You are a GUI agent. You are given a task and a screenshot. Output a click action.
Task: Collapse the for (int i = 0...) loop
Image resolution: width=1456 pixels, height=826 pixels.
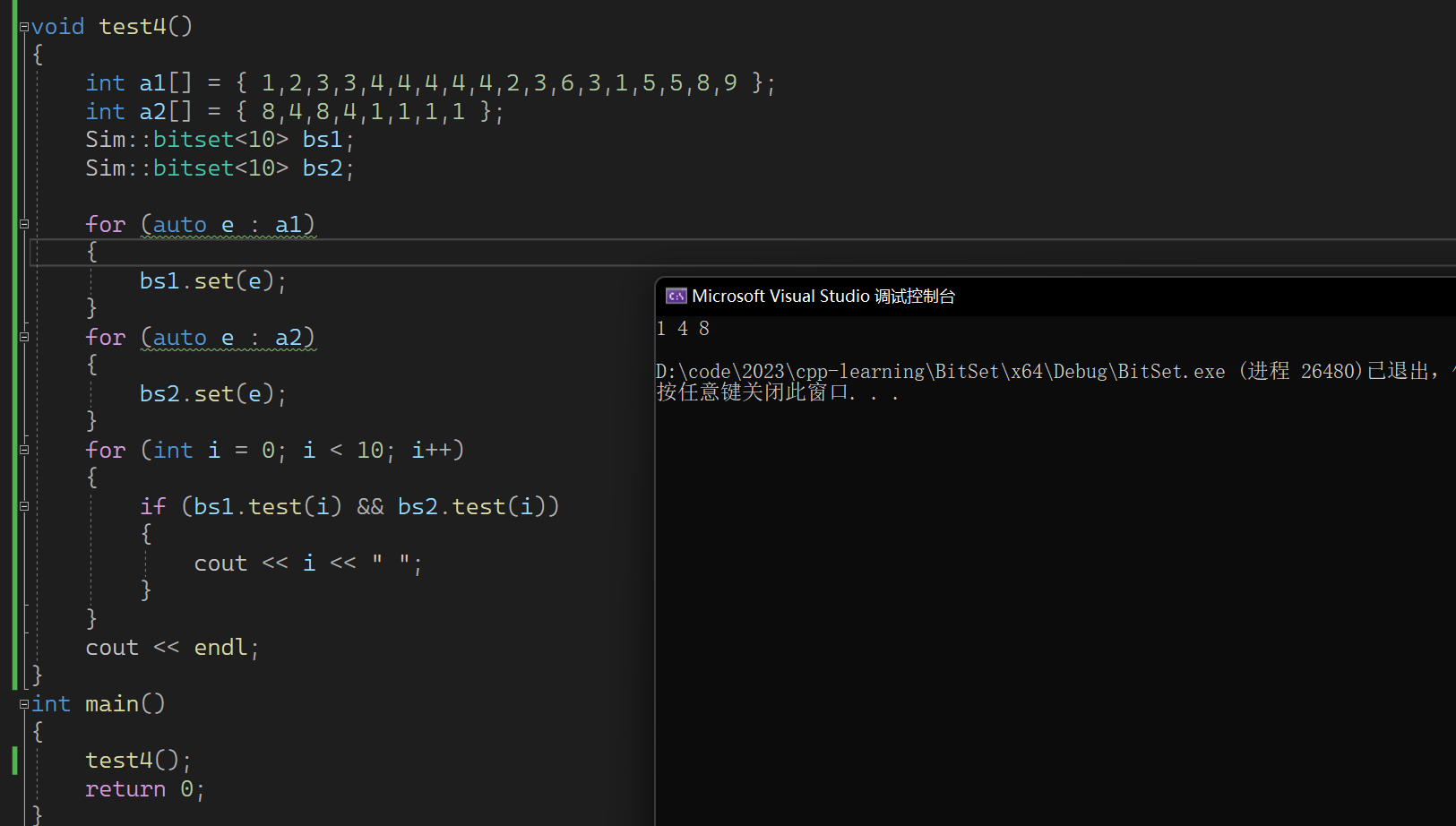point(24,450)
